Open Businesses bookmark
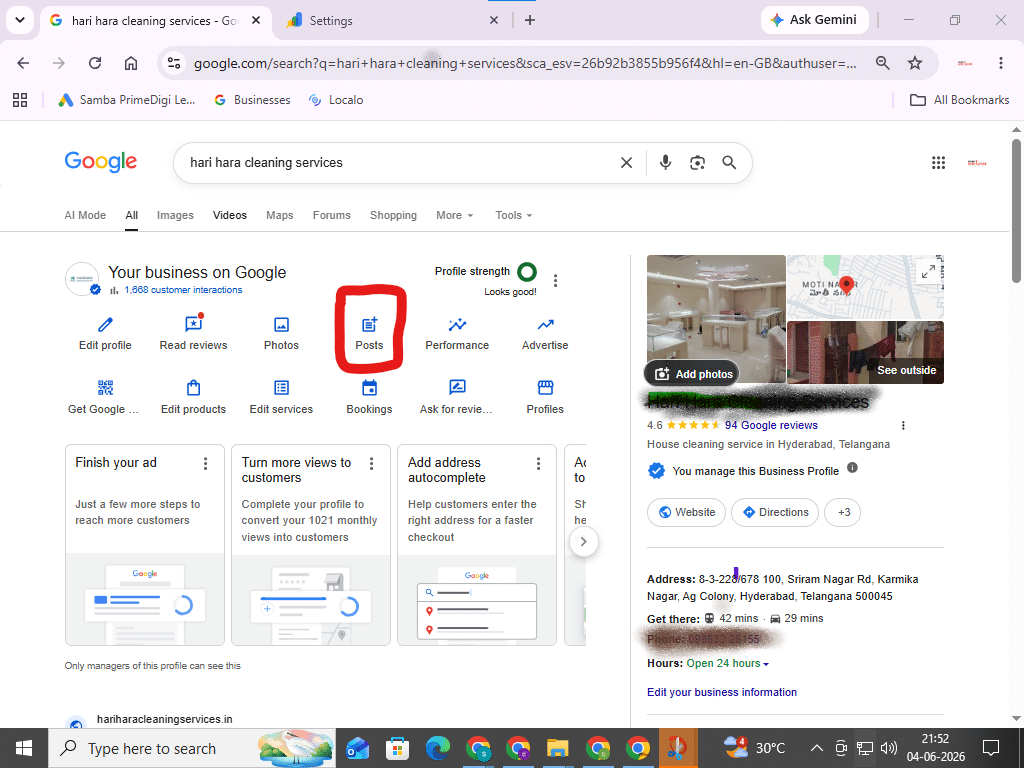The width and height of the screenshot is (1024, 768). 252,100
